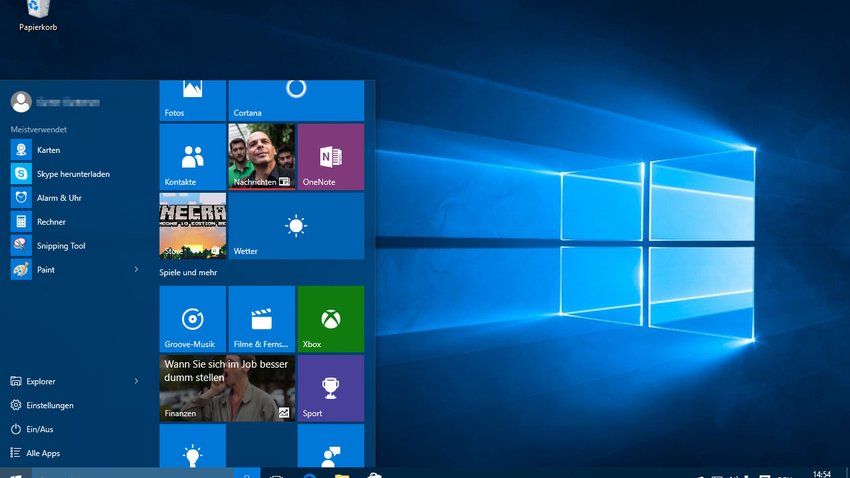Click the Meistverwendet heading
Viewport: 850px width, 478px height.
click(38, 130)
